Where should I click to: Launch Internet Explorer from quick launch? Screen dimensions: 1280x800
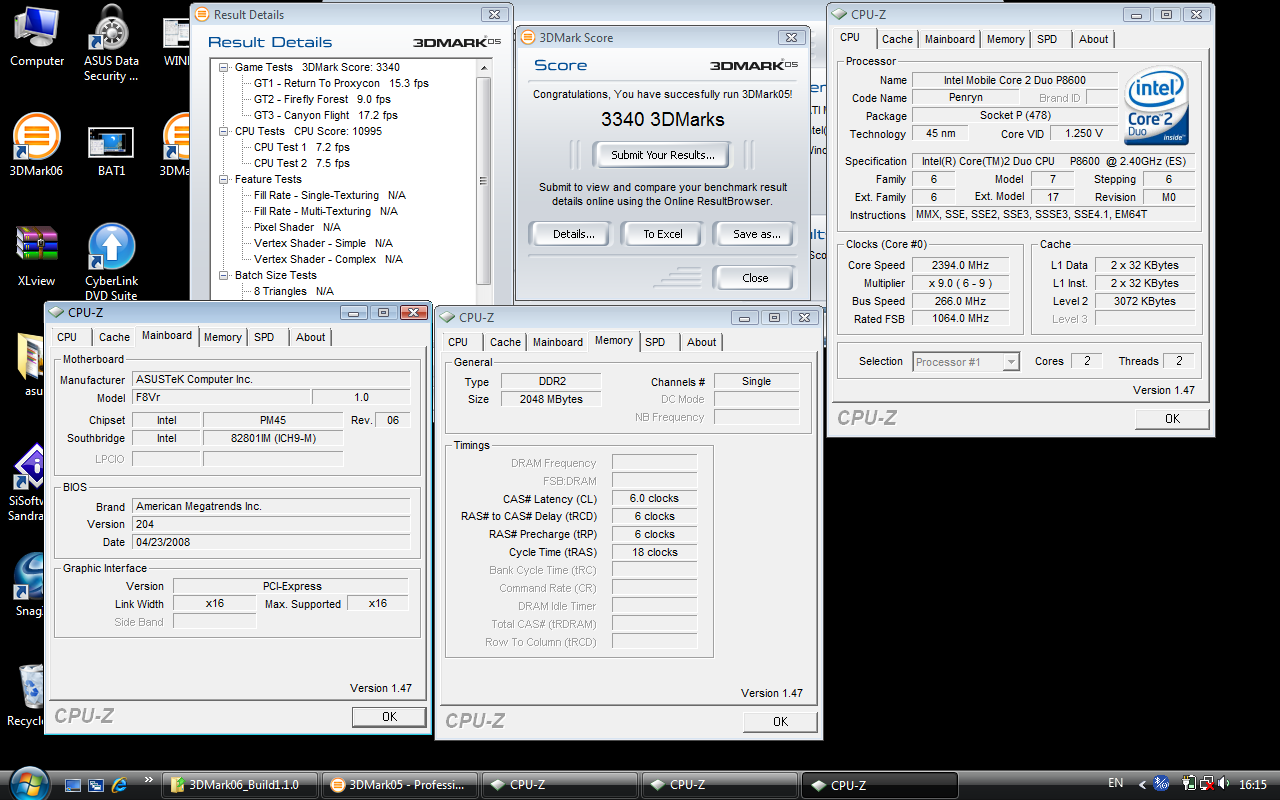pos(120,785)
